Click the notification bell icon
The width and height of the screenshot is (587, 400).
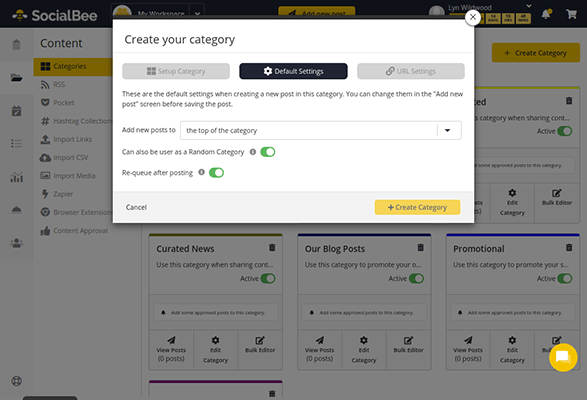[546, 14]
